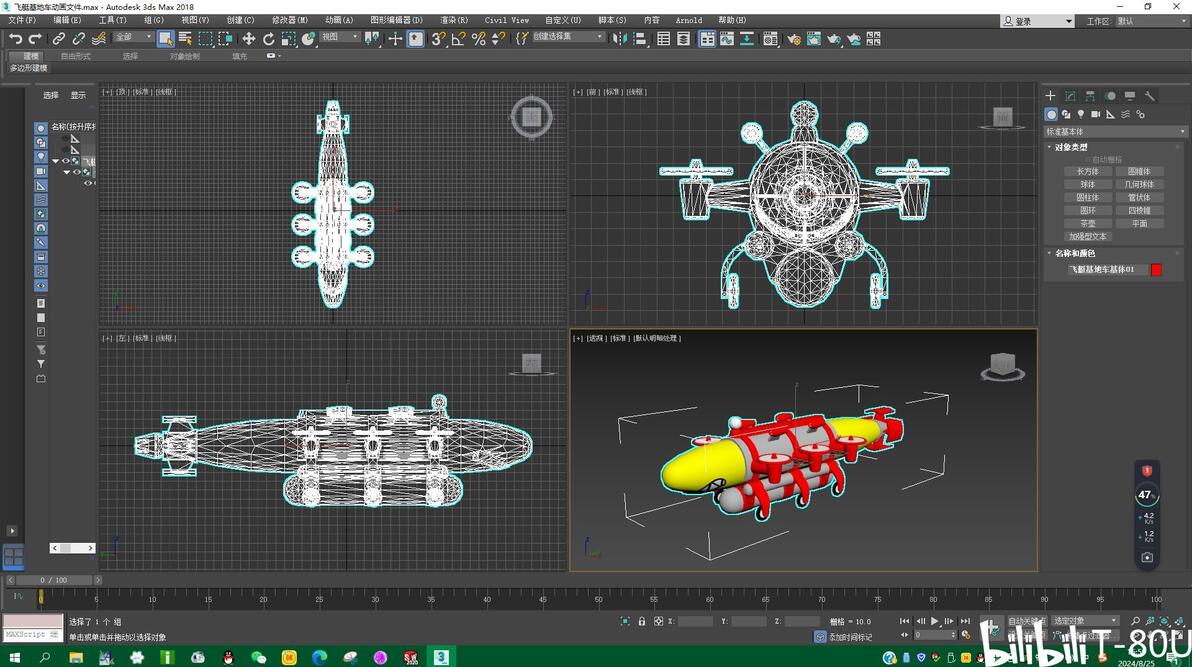The width and height of the screenshot is (1192, 667).
Task: Open the Hierarchy command panel tab
Action: (1089, 96)
